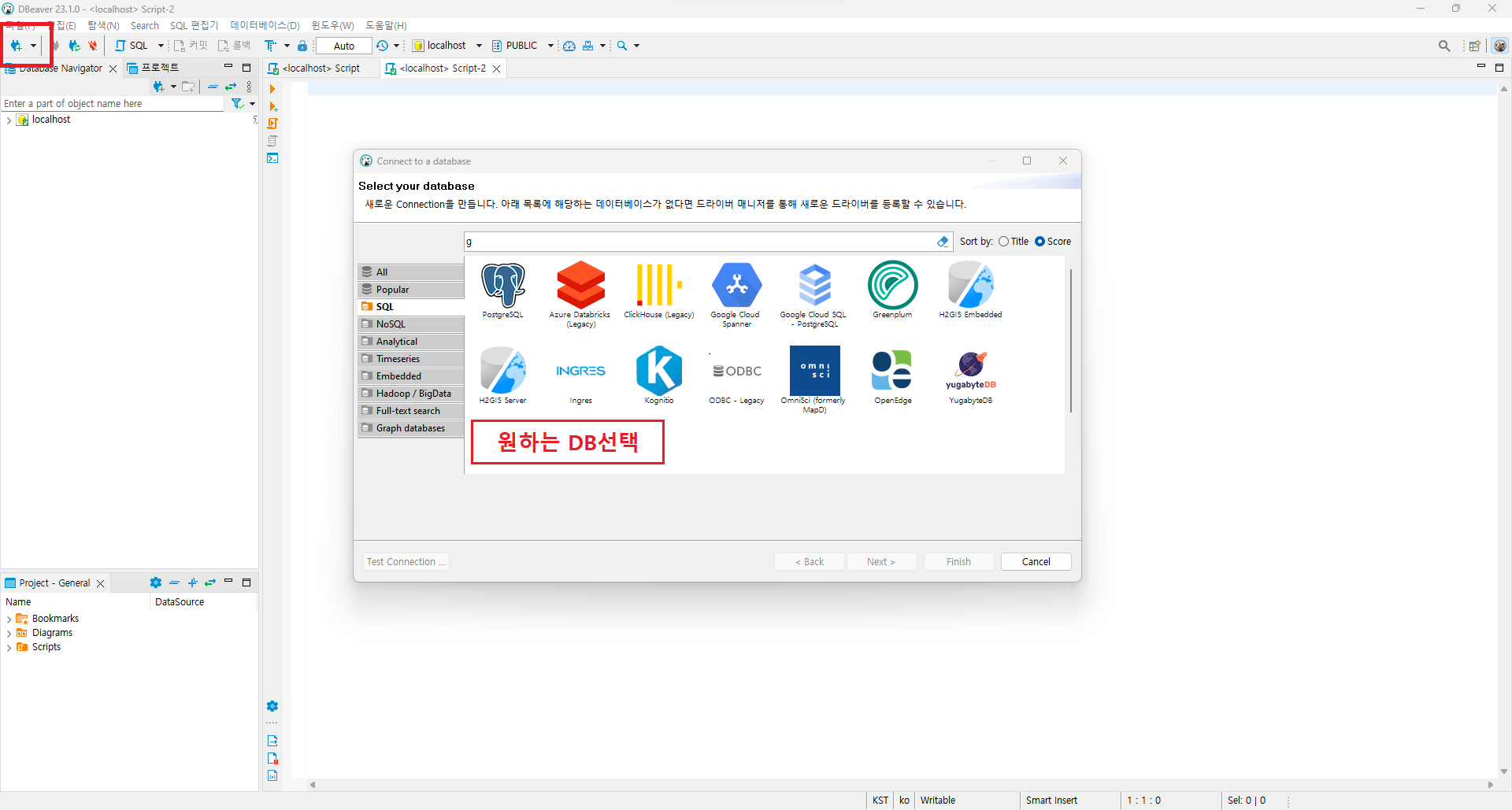Open the New Connection dropdown arrow in main toolbar
Screen dimensions: 1512x810
coord(33,46)
